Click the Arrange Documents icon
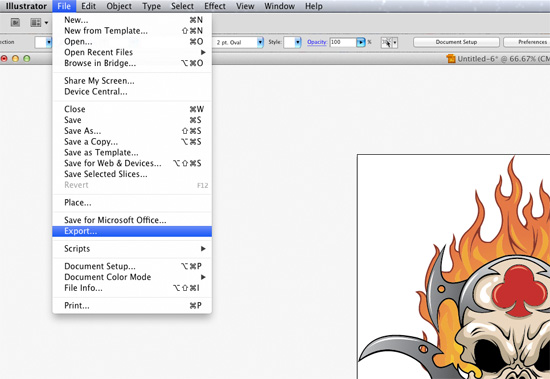550x379 pixels. [x=35, y=23]
